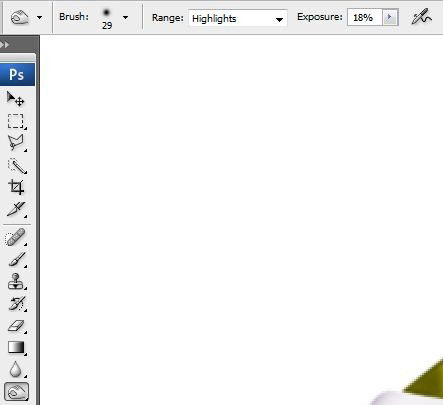Image resolution: width=443 pixels, height=405 pixels.
Task: Click the Ps logo on the toolbox
Action: click(x=17, y=74)
